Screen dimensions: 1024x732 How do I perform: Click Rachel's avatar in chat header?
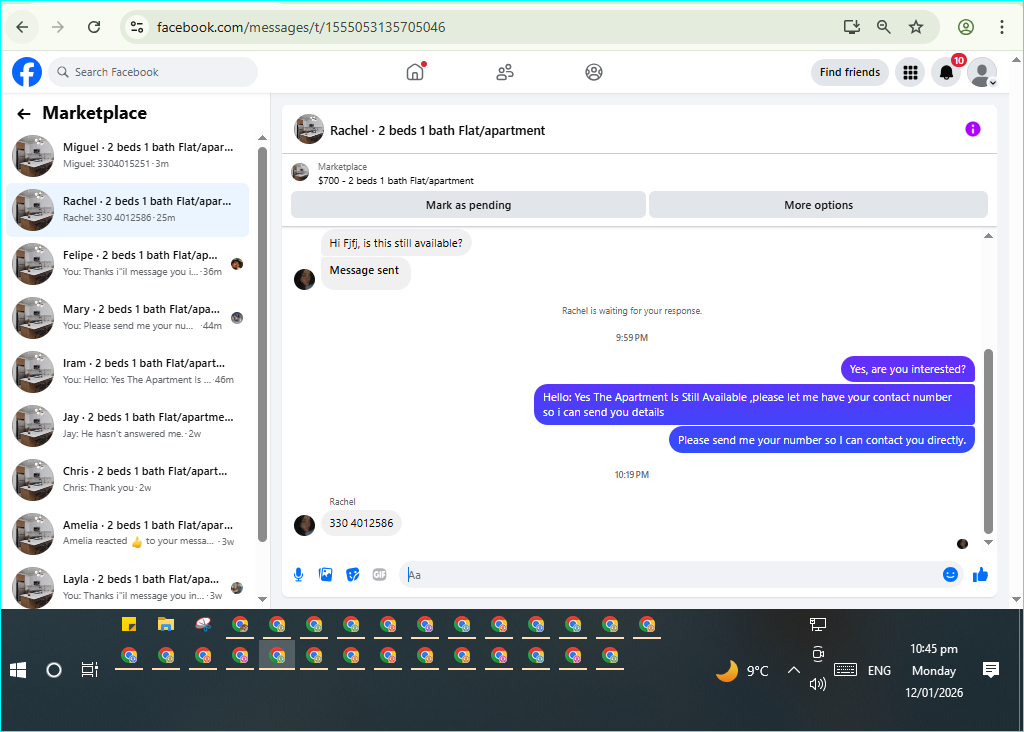click(x=309, y=129)
